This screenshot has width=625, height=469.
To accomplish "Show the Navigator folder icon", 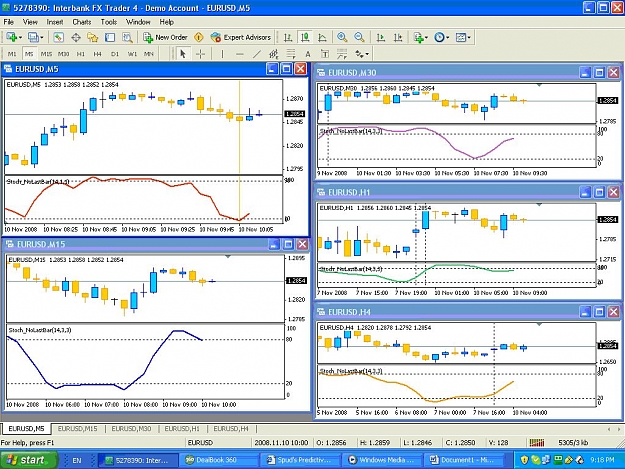I will click(92, 37).
